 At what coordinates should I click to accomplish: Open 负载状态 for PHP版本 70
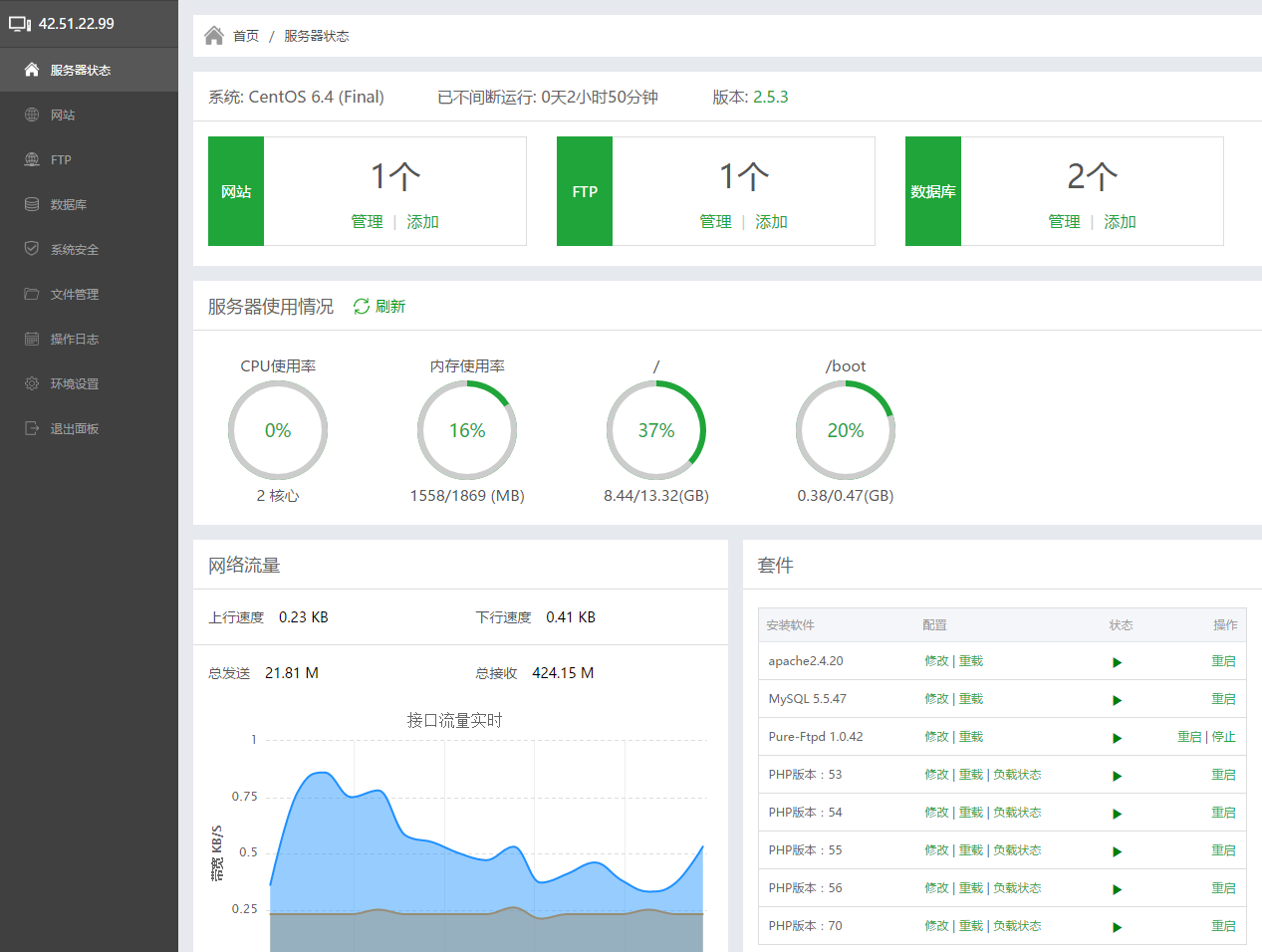pyautogui.click(x=1018, y=925)
